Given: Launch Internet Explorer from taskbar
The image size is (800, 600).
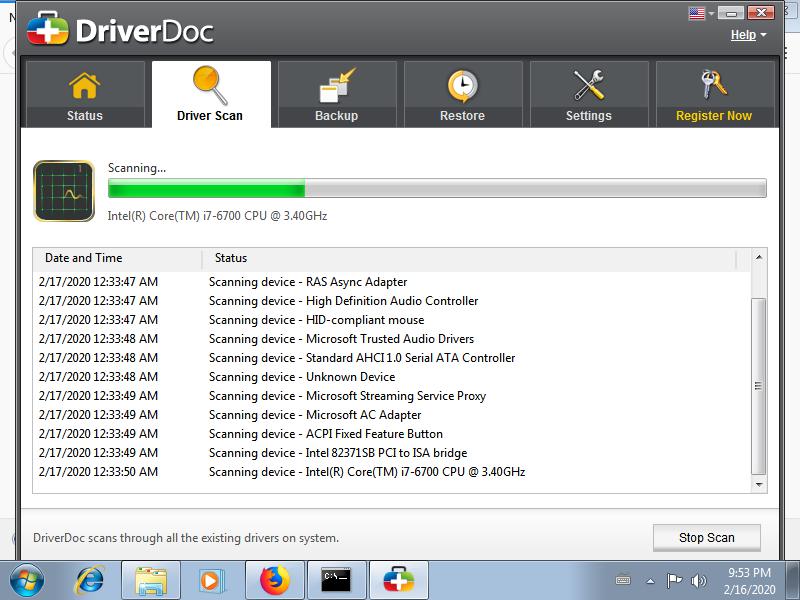Looking at the screenshot, I should point(89,580).
